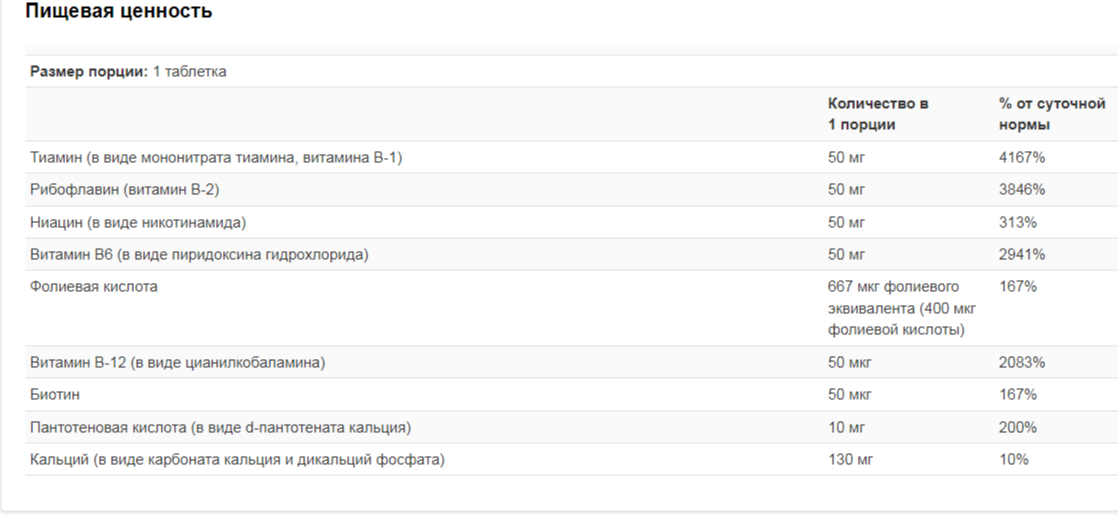Image resolution: width=1118 pixels, height=527 pixels.
Task: Click the "Количество в 1 порции" column header
Action: point(878,114)
